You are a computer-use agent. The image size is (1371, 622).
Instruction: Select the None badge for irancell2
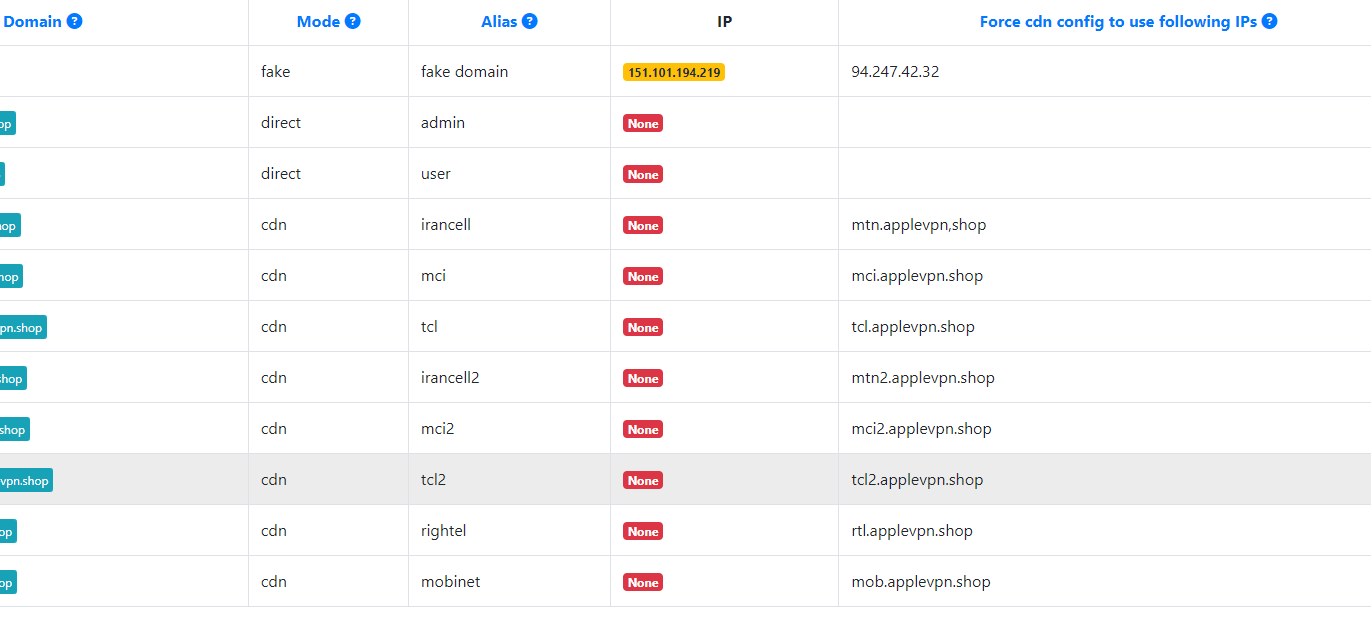(643, 378)
